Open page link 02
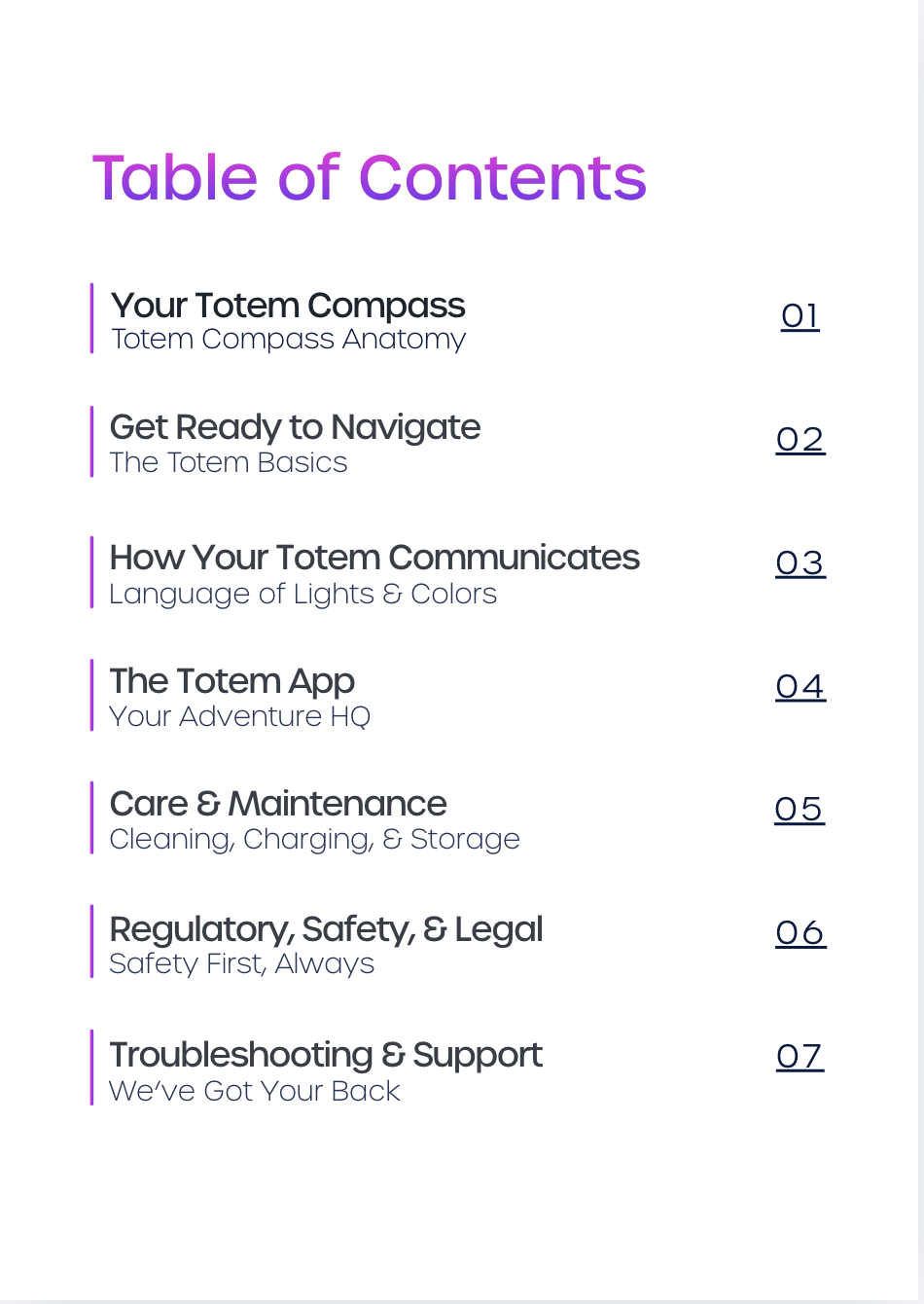The width and height of the screenshot is (924, 1304). pos(800,440)
